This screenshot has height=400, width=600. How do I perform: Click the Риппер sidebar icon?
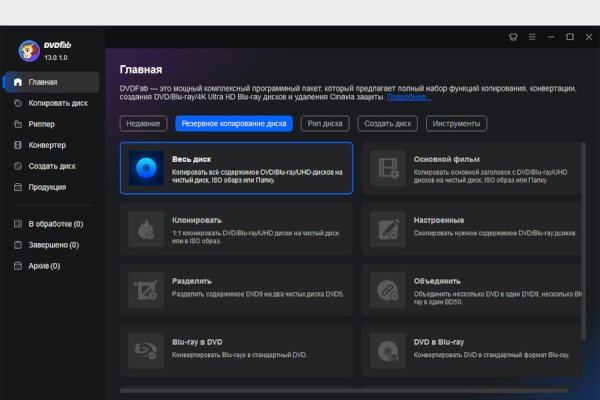tap(18, 124)
